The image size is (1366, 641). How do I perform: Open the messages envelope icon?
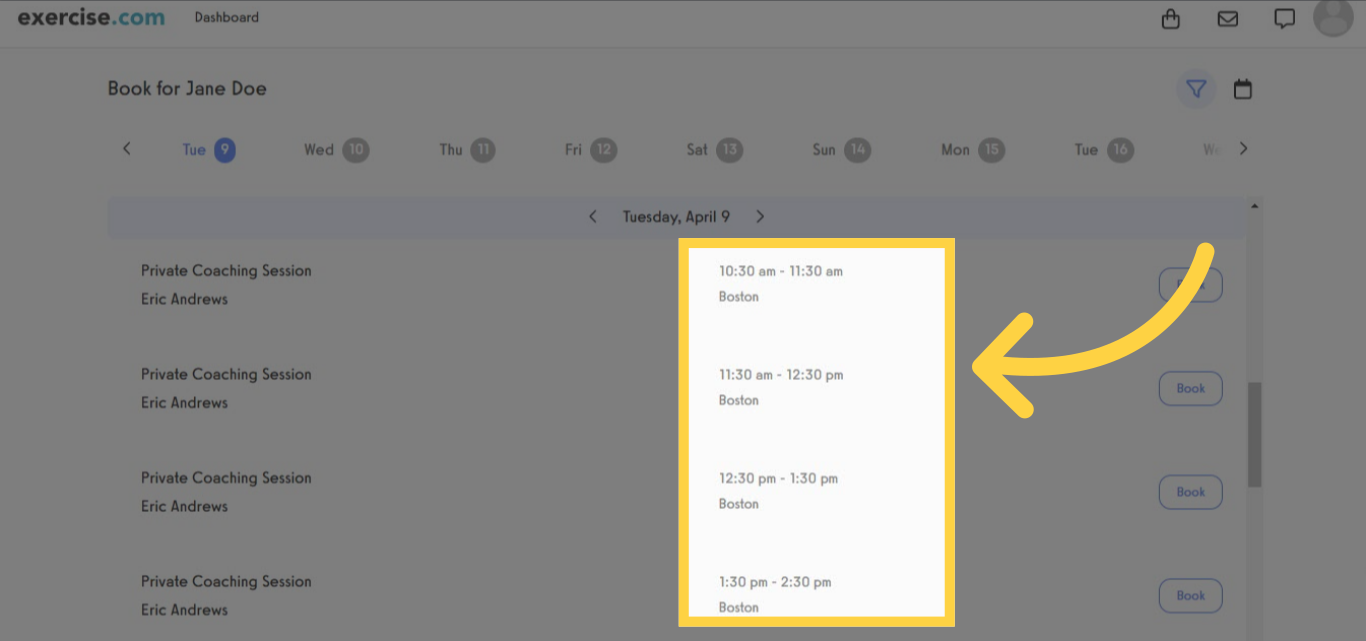tap(1228, 17)
